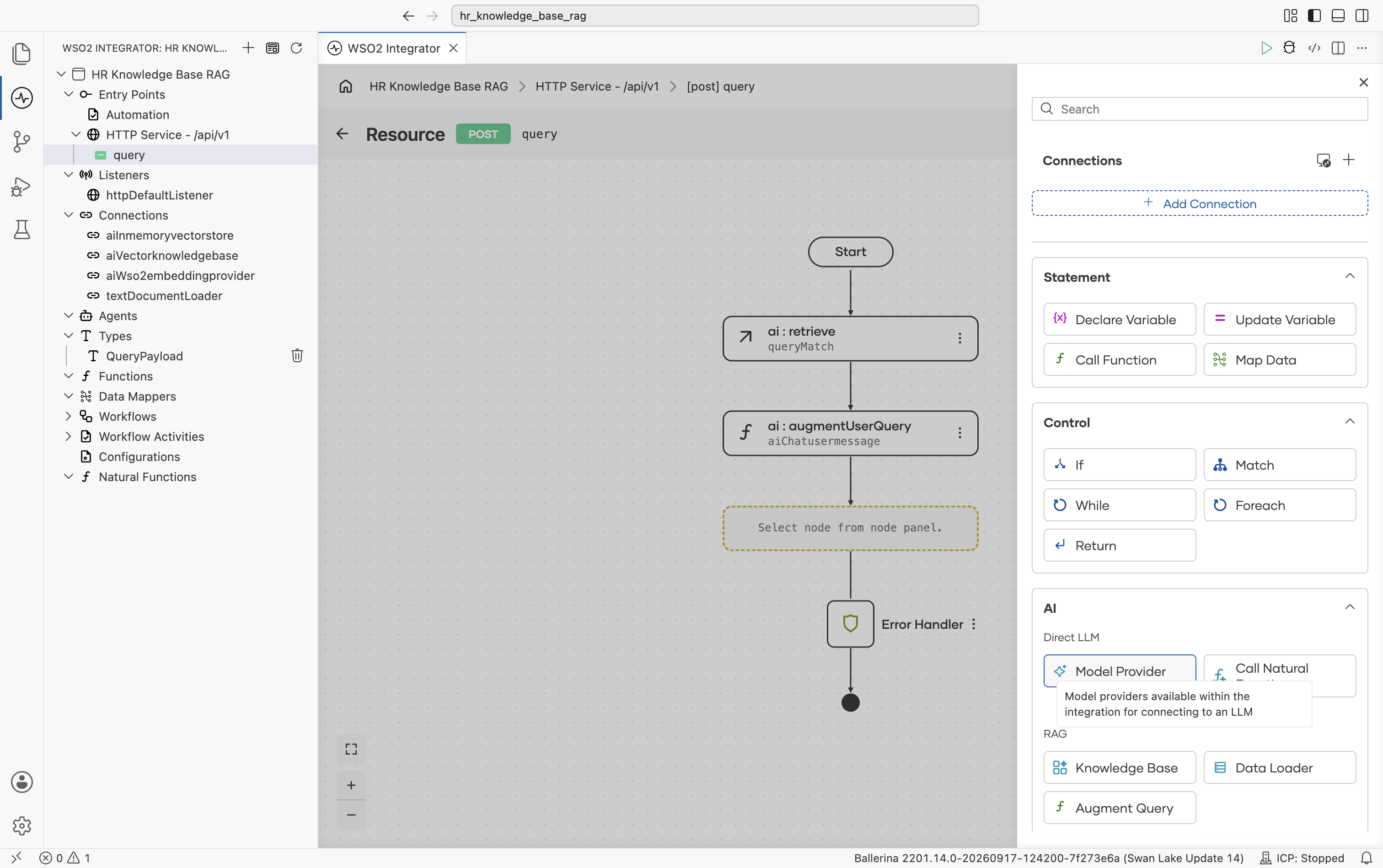Open Accounts icon in activity bar
This screenshot has width=1383, height=868.
[x=21, y=782]
